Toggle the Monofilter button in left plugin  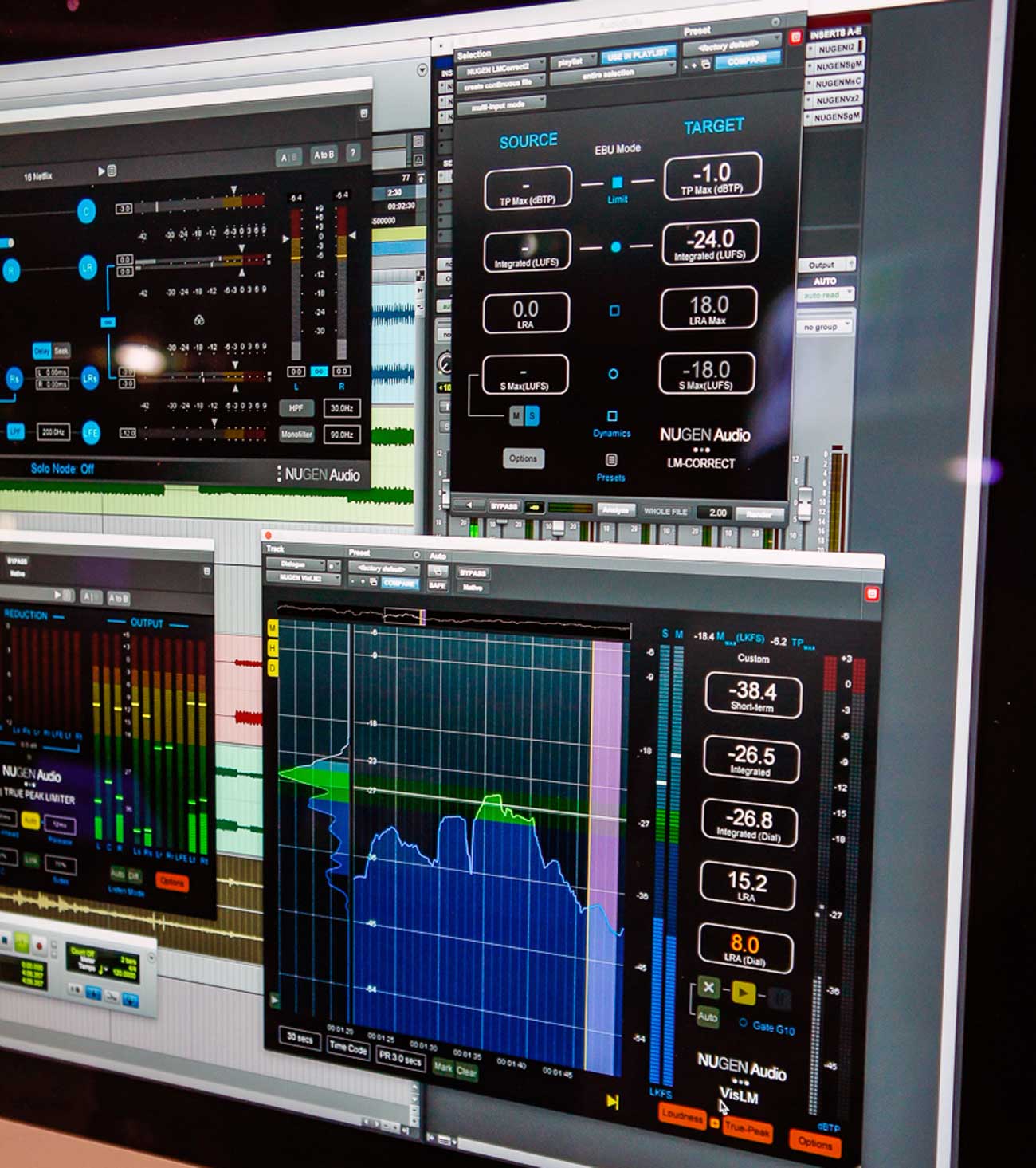[x=296, y=435]
